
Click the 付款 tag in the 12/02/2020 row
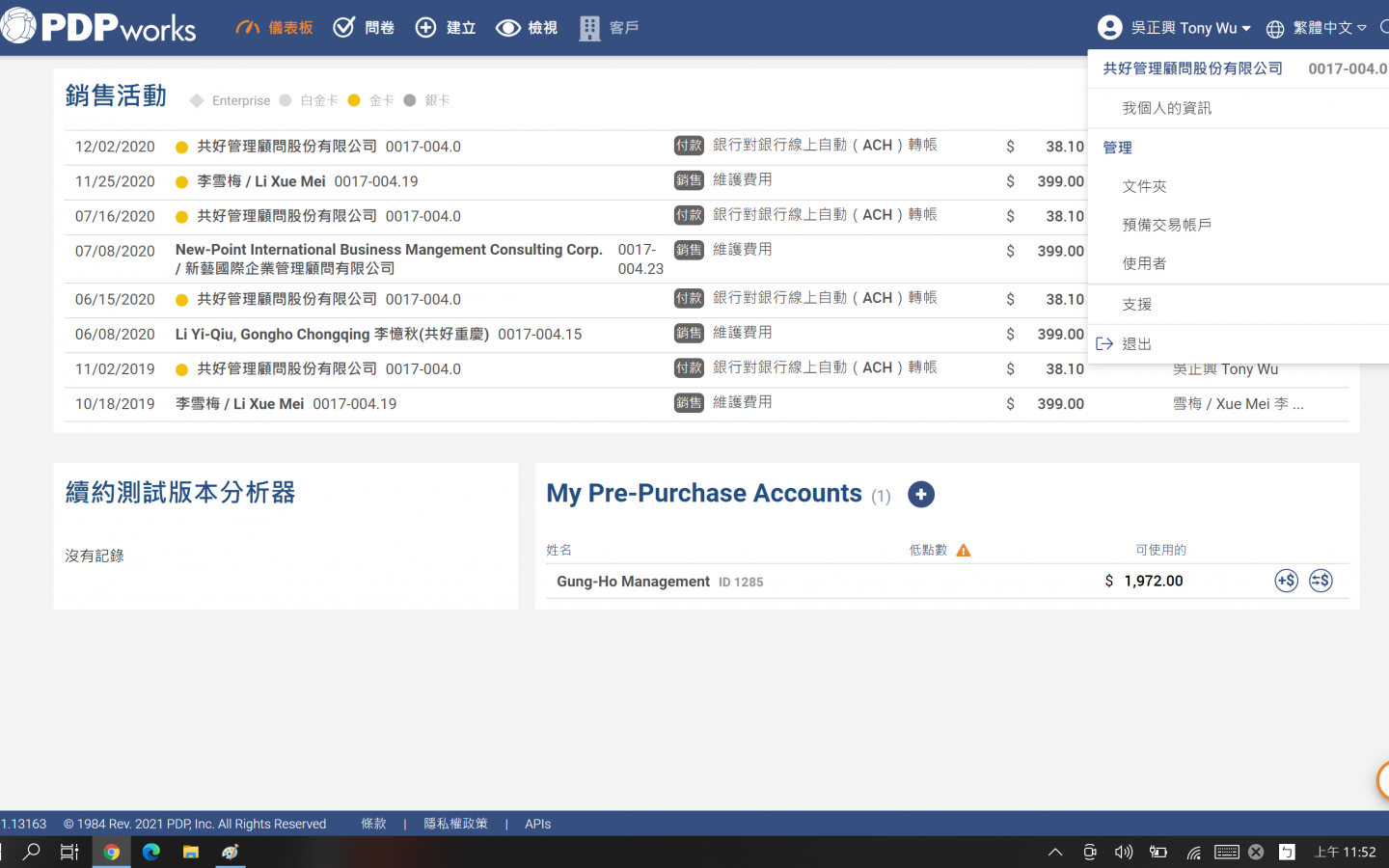tap(689, 146)
